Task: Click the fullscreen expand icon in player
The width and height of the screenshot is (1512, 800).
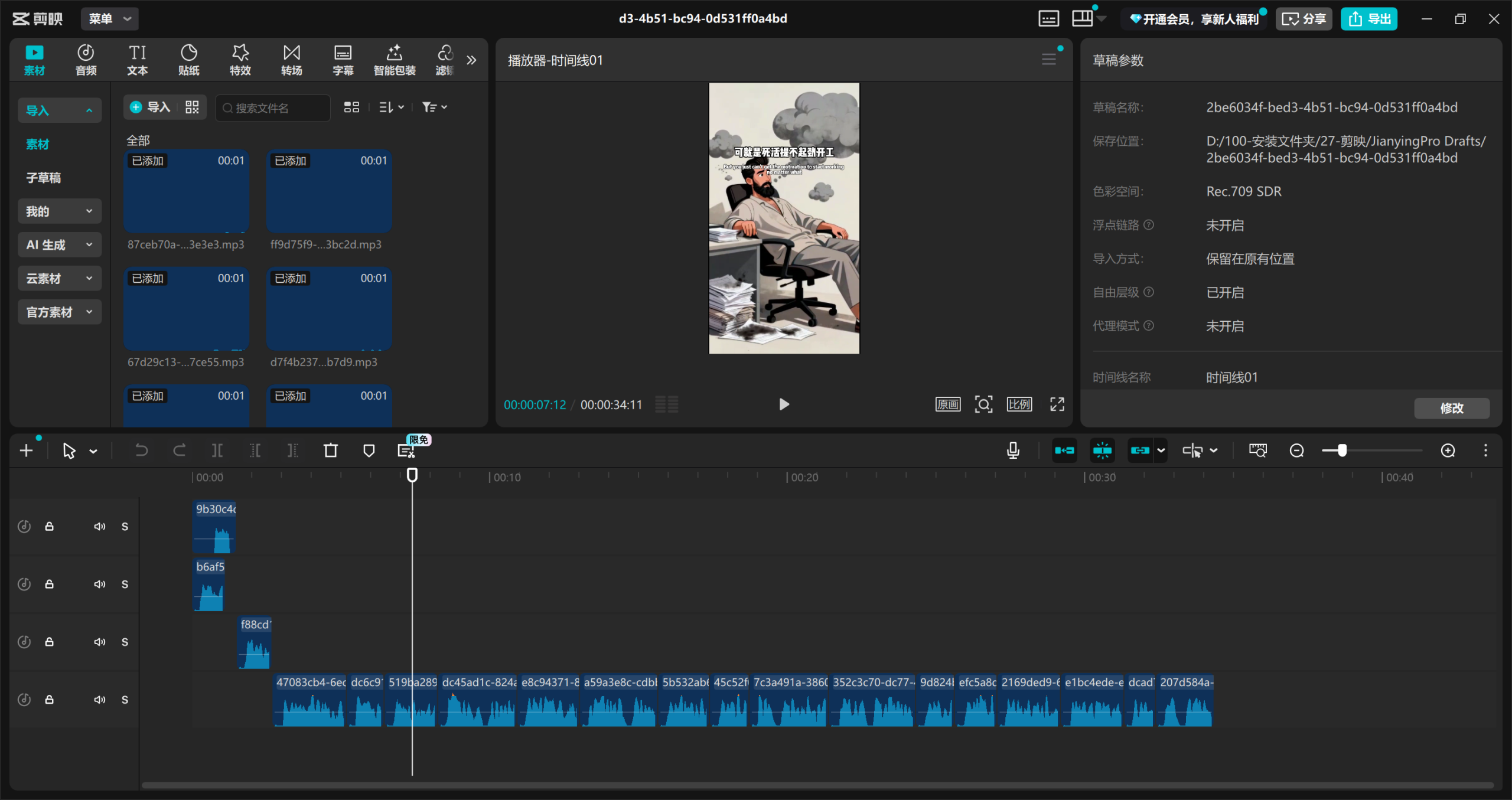Action: (1057, 404)
